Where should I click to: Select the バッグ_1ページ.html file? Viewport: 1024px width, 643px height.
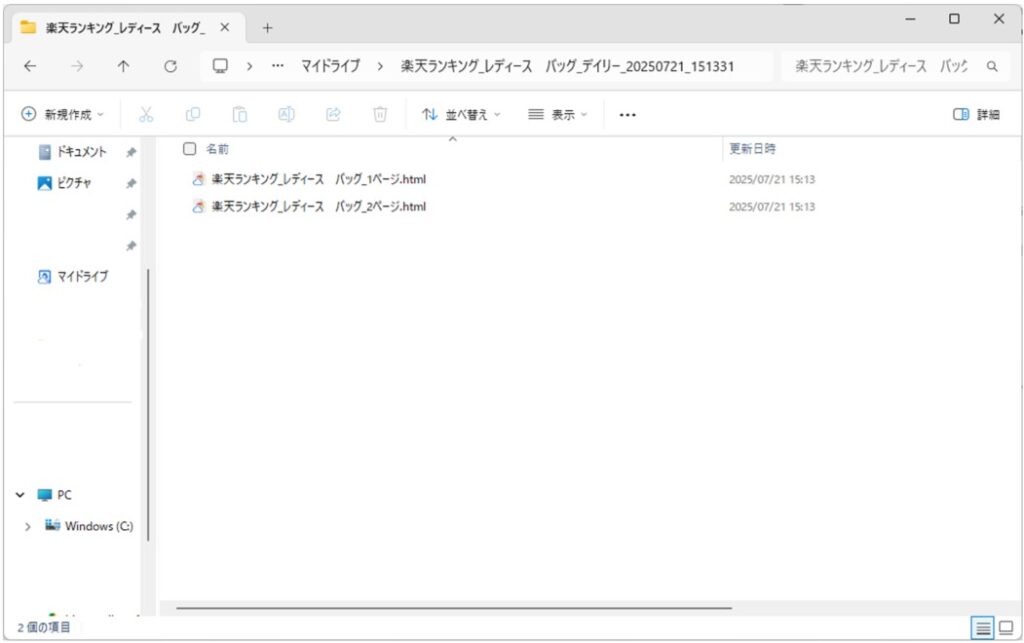click(319, 179)
